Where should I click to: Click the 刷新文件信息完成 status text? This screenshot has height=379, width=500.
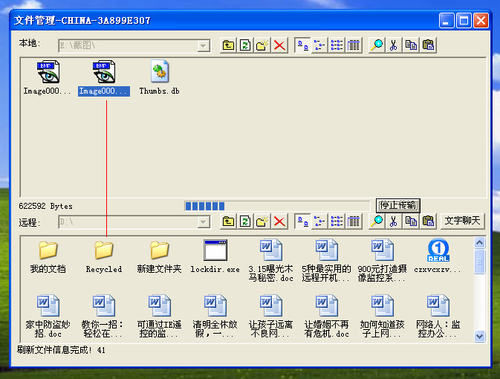click(61, 350)
